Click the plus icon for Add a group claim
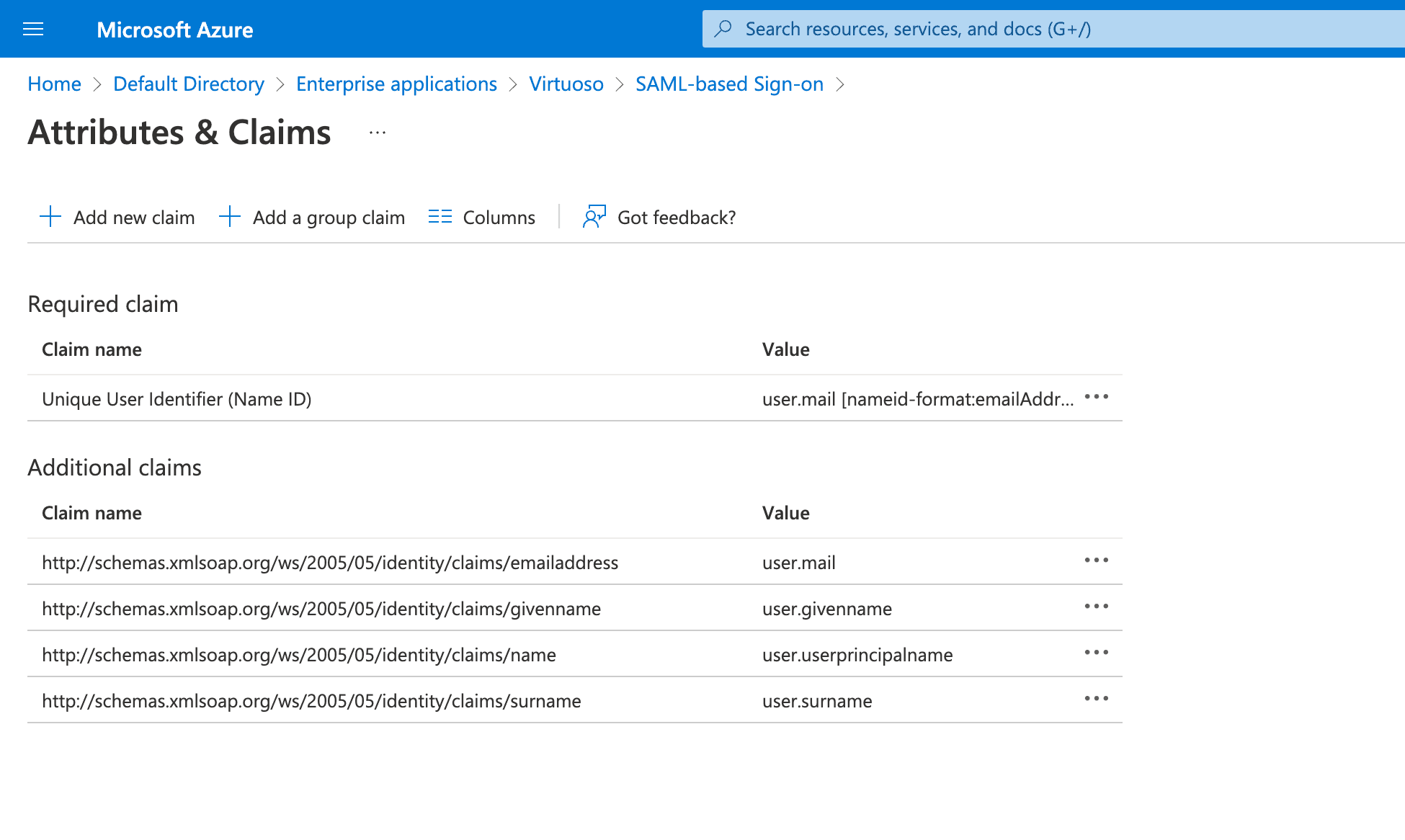 coord(229,217)
